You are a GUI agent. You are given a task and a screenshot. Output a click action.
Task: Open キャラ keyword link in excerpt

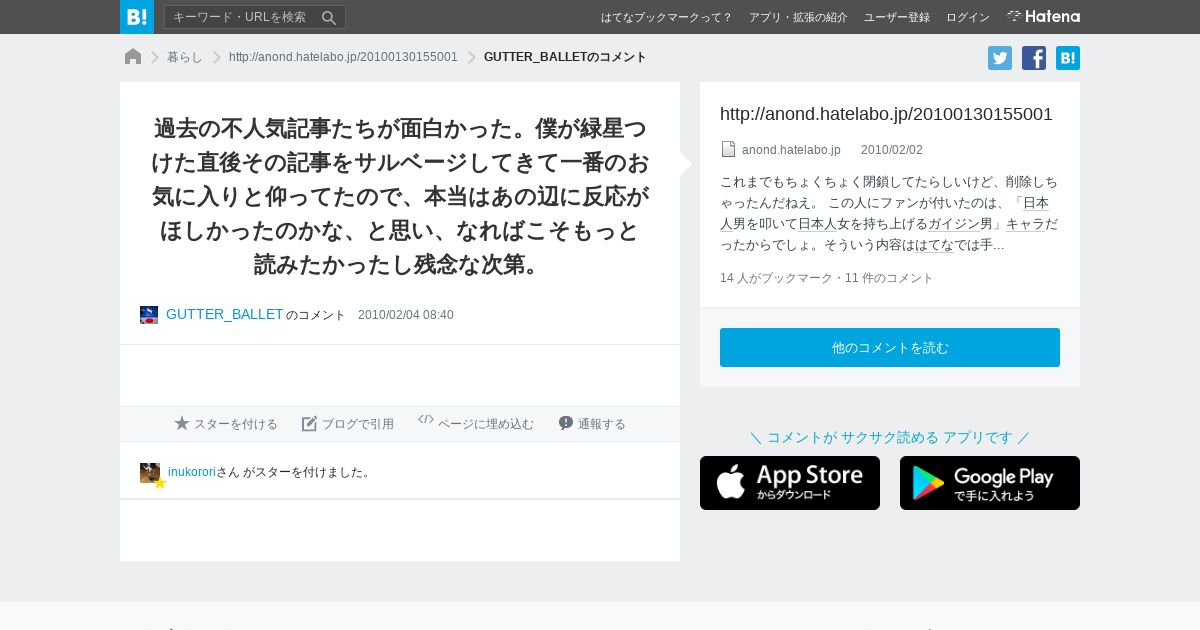[1025, 224]
